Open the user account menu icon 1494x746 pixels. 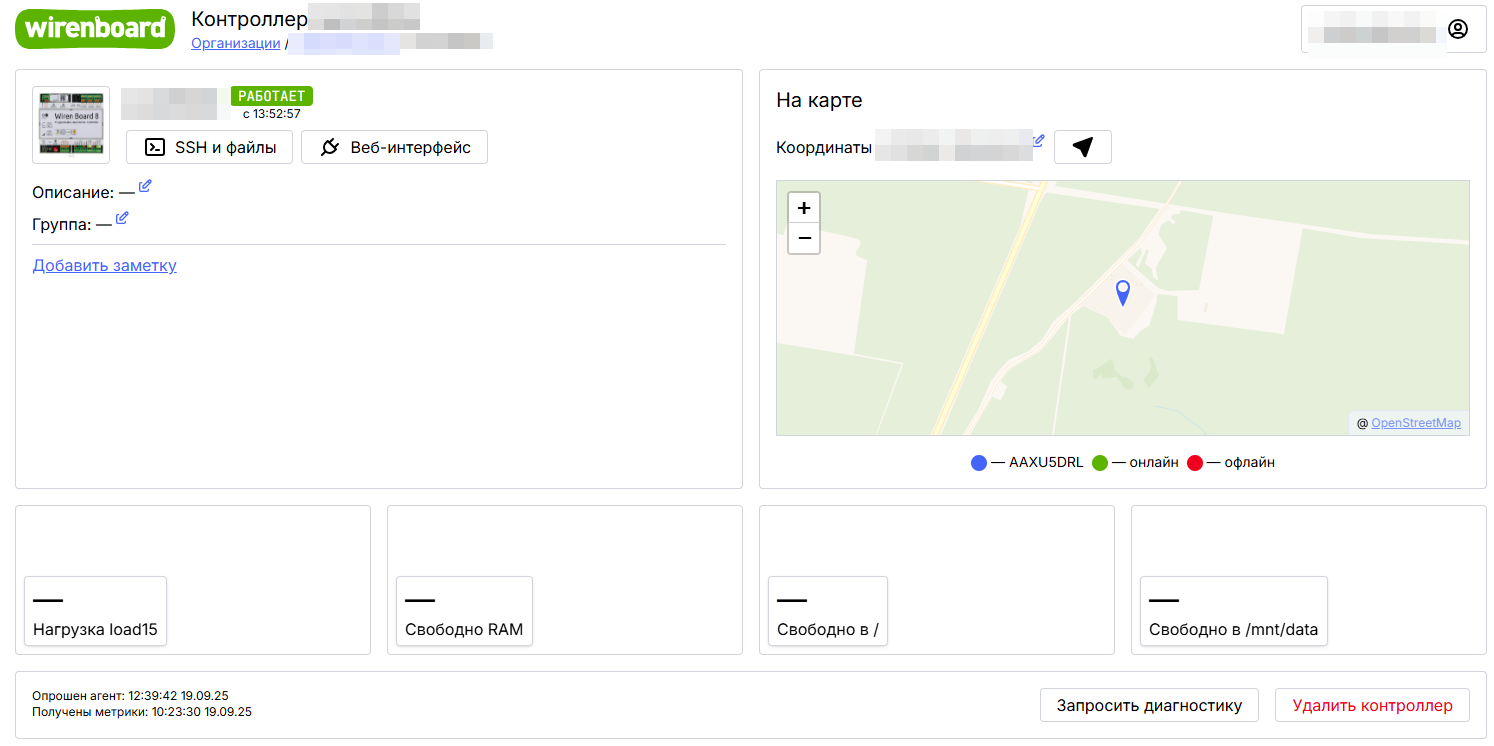coord(1457,29)
